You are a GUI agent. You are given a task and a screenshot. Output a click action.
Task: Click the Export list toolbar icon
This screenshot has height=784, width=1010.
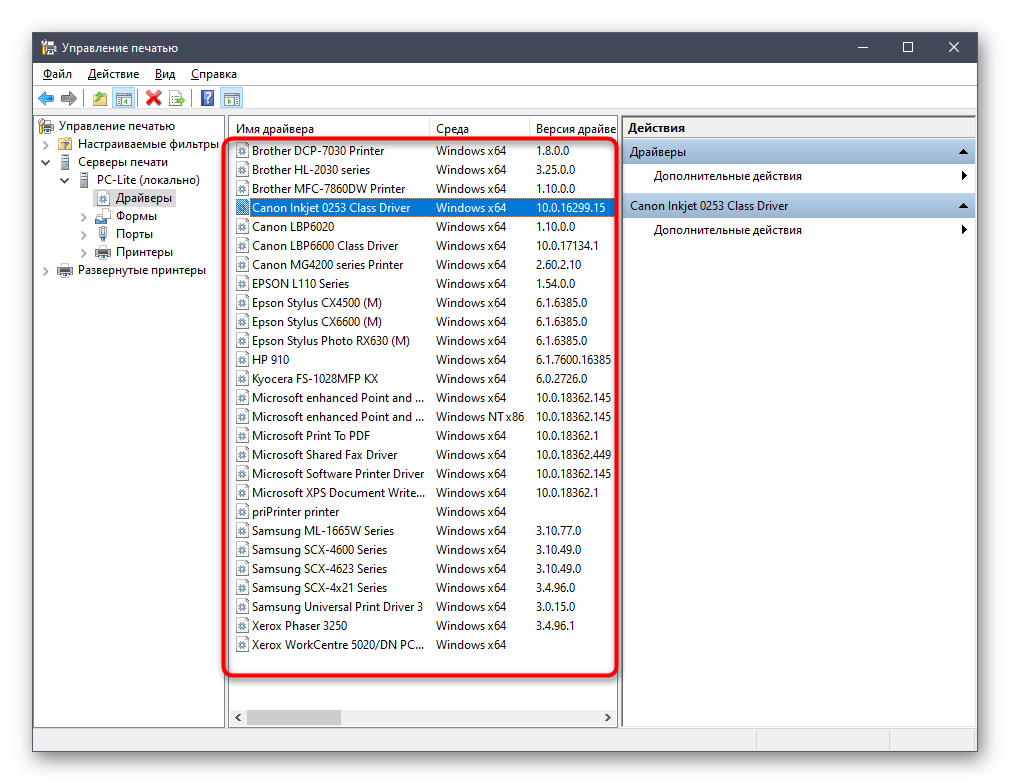coord(177,98)
